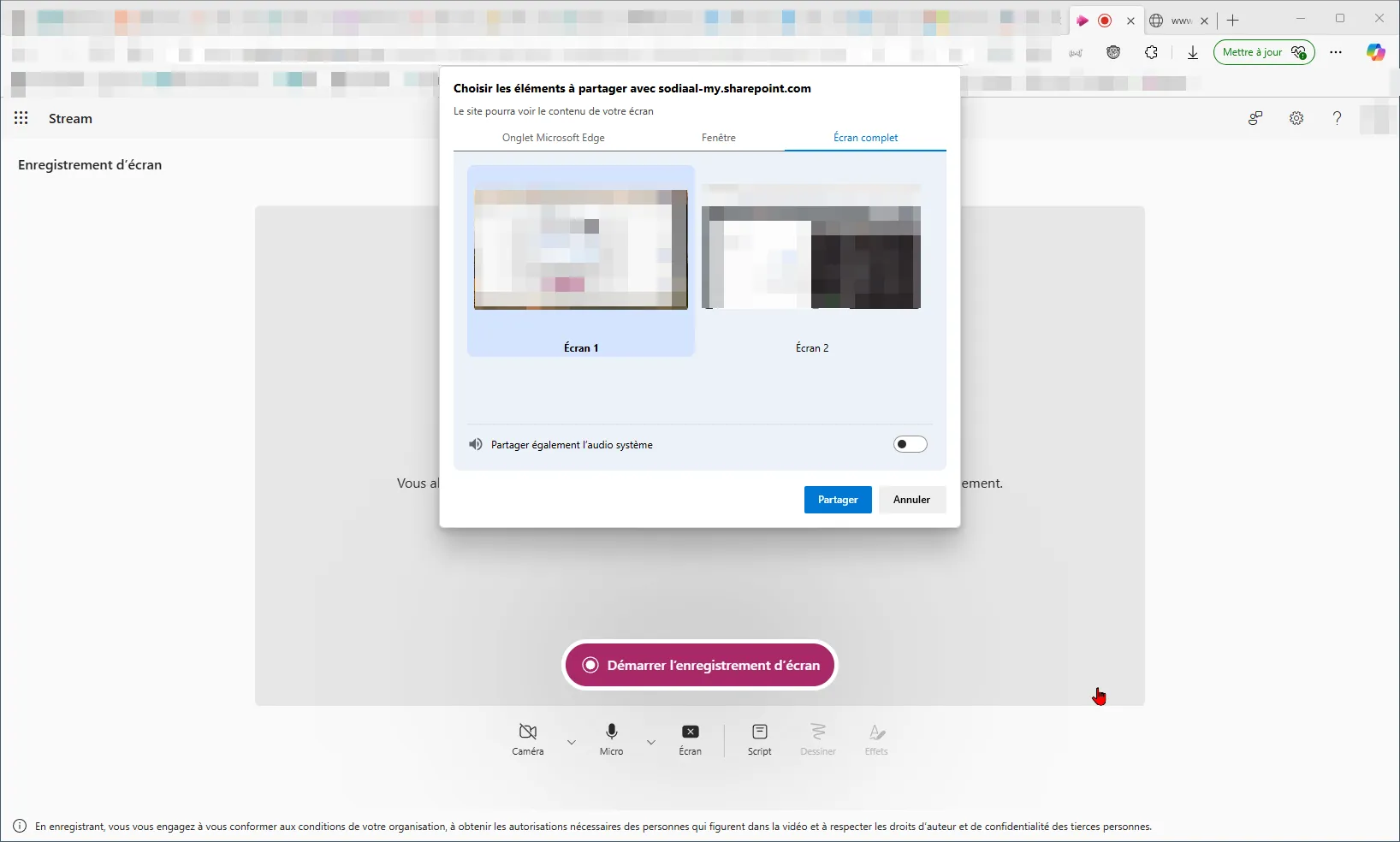Click Démarrer l'enregistrement d'écran

(x=699, y=665)
